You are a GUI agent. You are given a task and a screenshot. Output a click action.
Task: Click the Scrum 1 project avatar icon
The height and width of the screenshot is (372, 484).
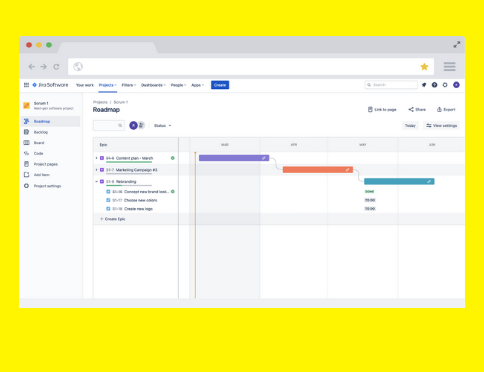click(x=26, y=106)
